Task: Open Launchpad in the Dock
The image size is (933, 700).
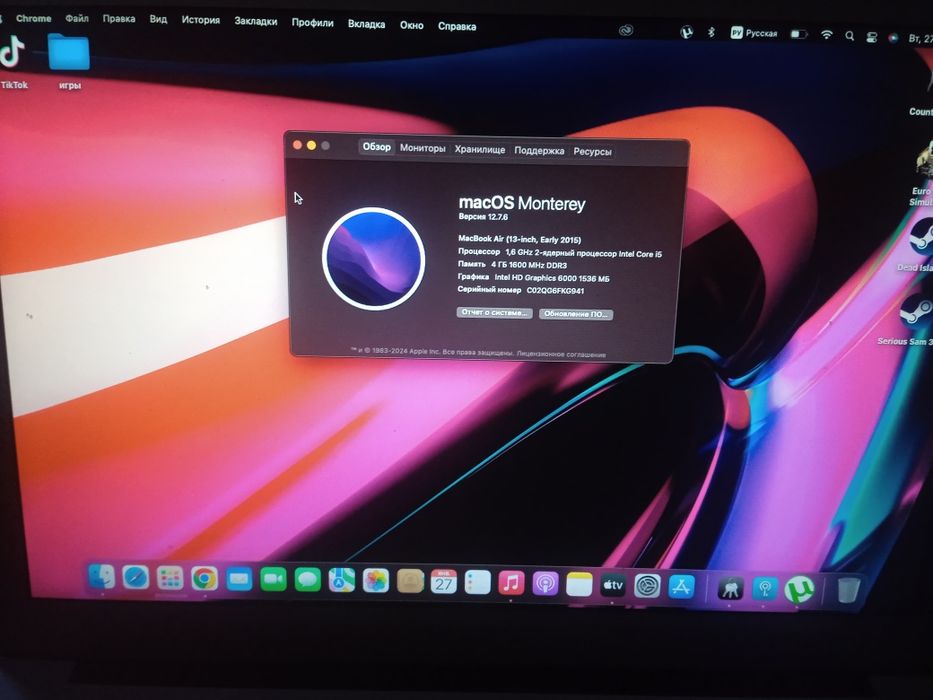Action: pos(170,578)
